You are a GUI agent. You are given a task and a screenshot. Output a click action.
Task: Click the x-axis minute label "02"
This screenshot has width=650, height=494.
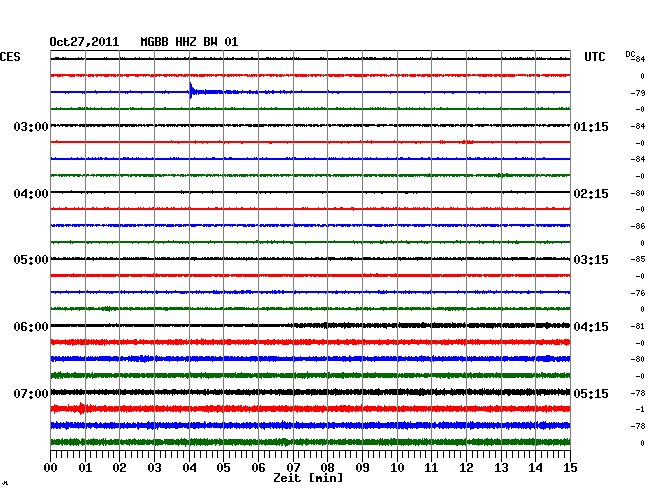coord(119,468)
